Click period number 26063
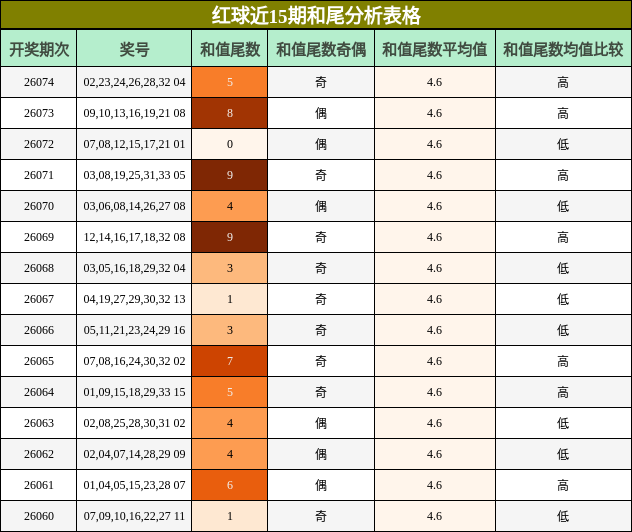The image size is (632, 532). (x=39, y=424)
